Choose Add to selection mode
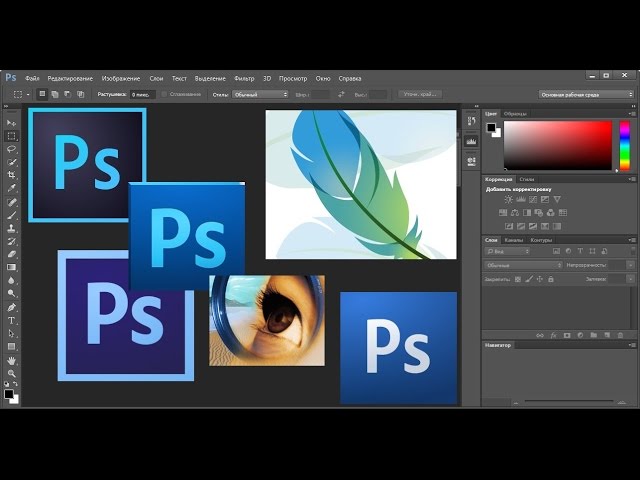The height and width of the screenshot is (480, 640). point(55,94)
